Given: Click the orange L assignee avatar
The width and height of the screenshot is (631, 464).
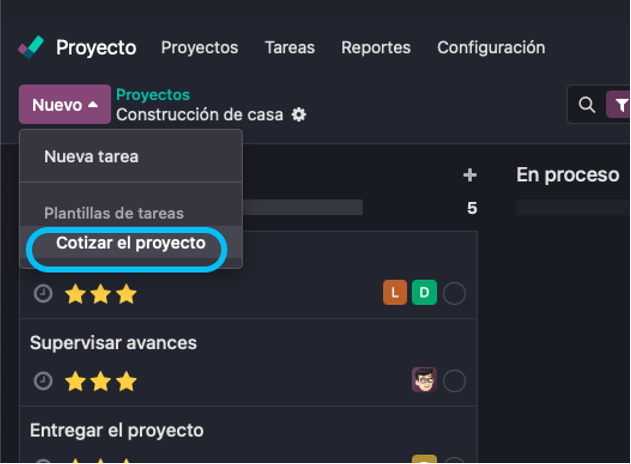Looking at the screenshot, I should tap(395, 293).
